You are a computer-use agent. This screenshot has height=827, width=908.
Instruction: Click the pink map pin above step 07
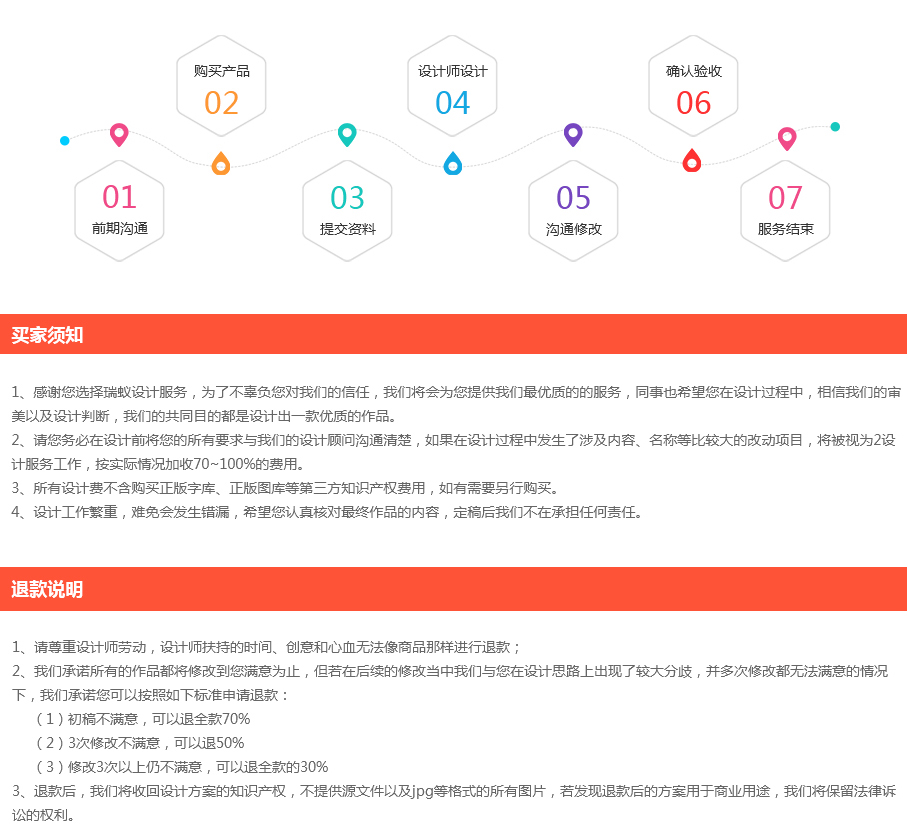tap(787, 138)
